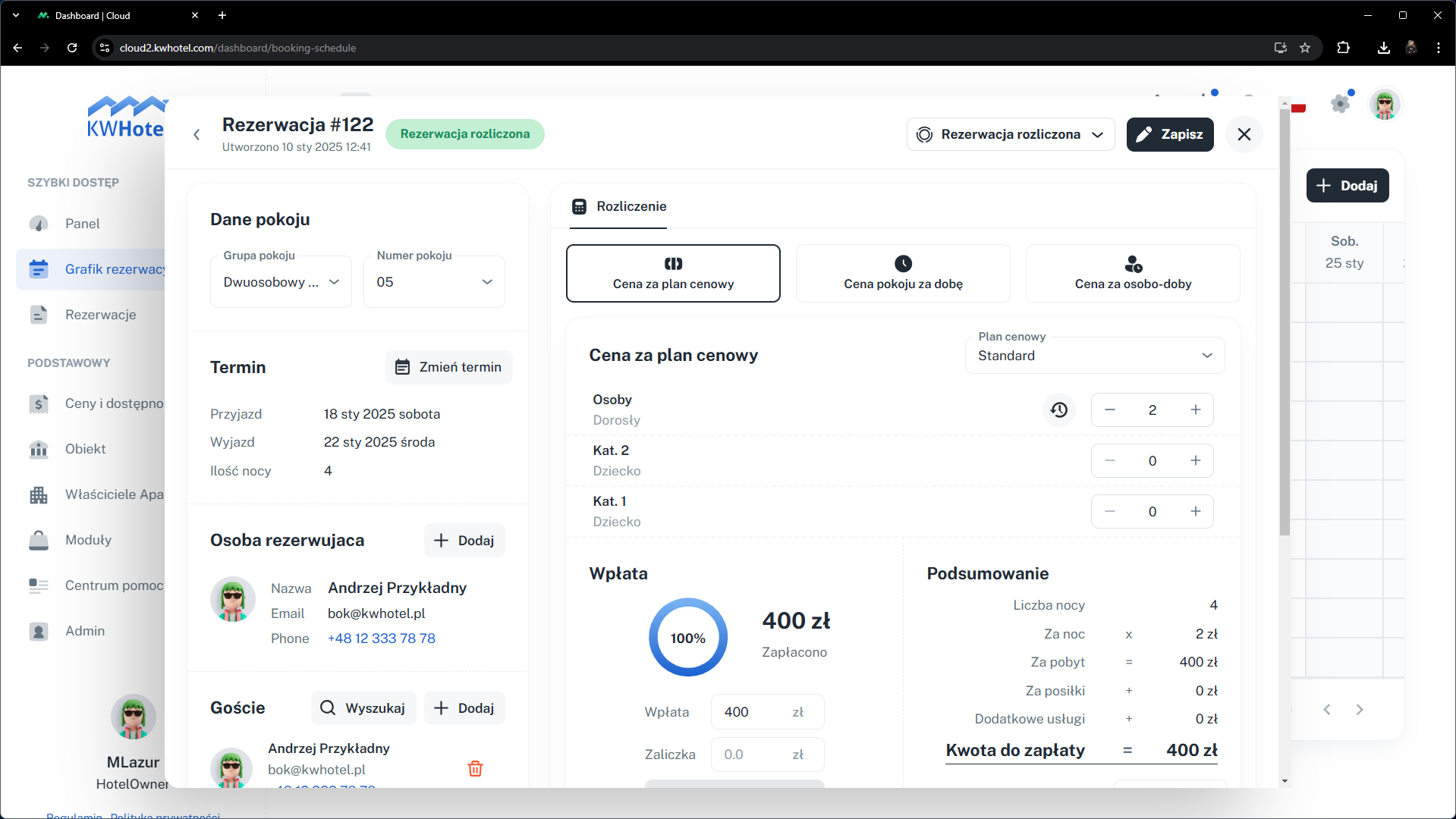Increase adult count with plus stepper
This screenshot has width=1456, height=819.
(x=1196, y=410)
